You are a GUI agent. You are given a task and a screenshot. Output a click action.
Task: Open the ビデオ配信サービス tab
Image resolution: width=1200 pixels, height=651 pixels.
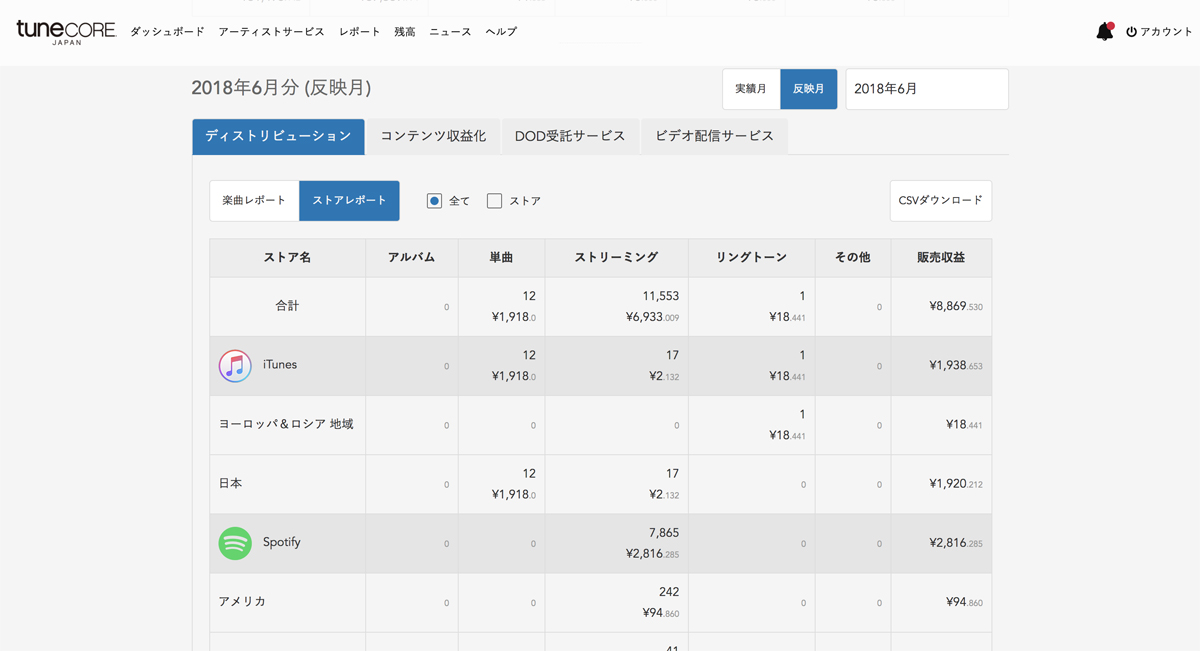point(714,136)
